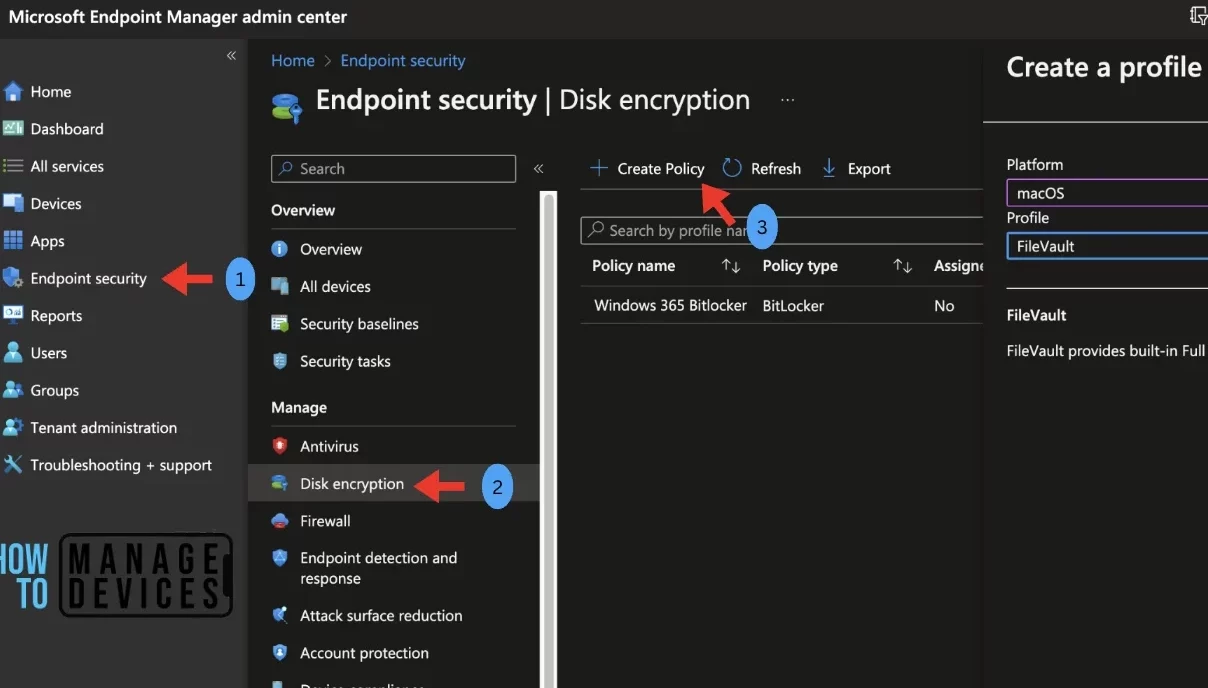This screenshot has height=688, width=1208.
Task: Click the Refresh button label
Action: pyautogui.click(x=776, y=169)
